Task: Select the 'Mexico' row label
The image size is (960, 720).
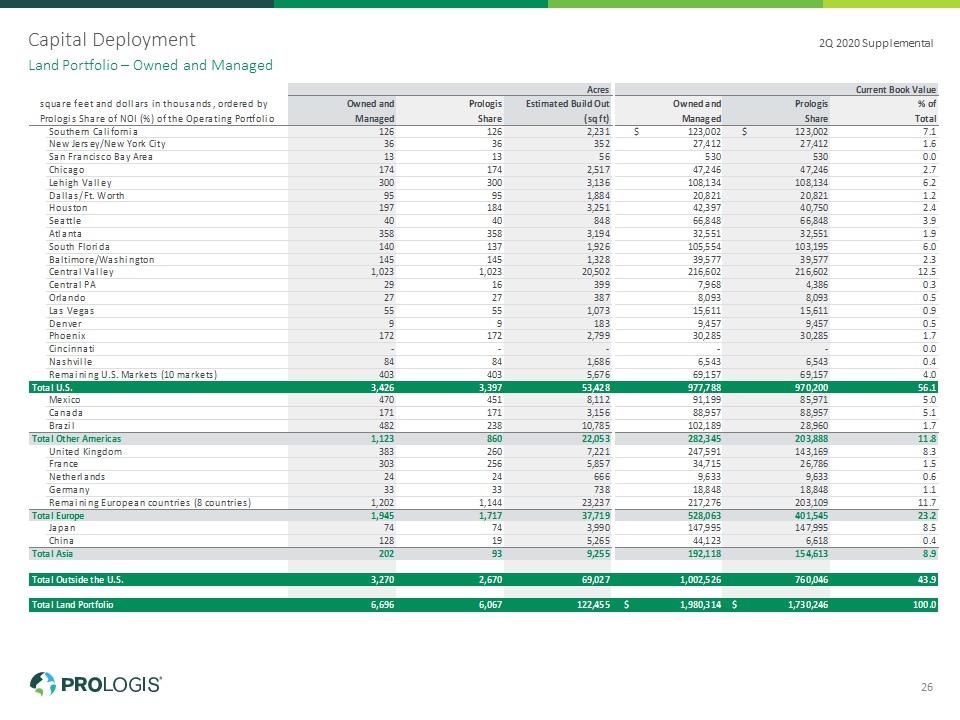Action: click(64, 400)
